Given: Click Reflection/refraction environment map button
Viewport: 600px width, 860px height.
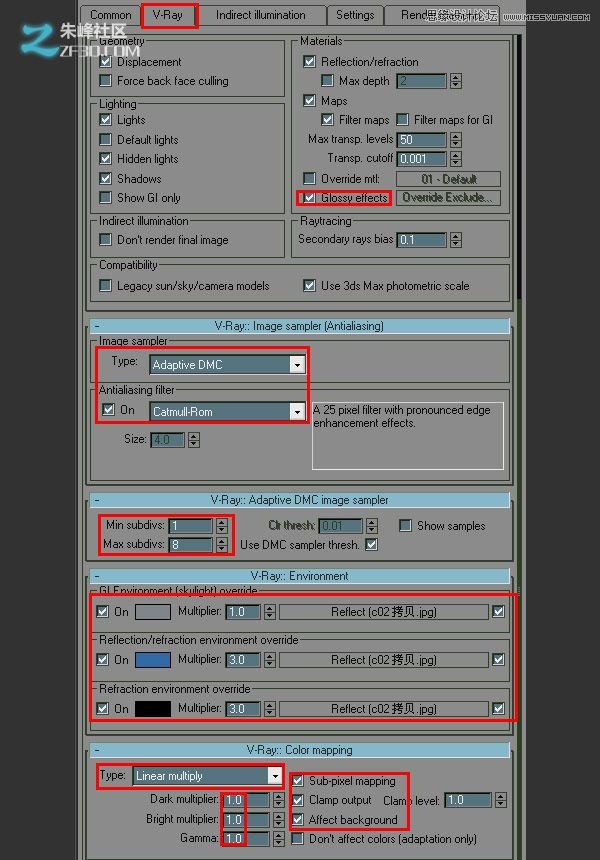Looking at the screenshot, I should 384,660.
